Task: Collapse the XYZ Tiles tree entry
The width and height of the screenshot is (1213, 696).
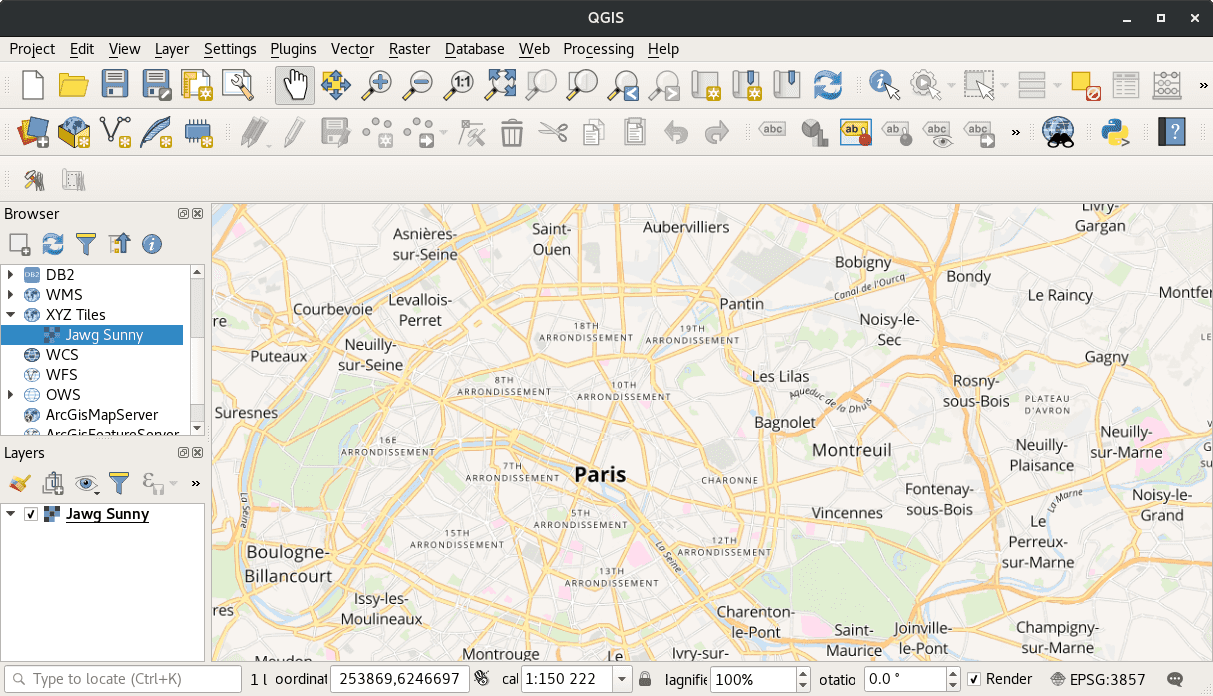Action: 10,314
